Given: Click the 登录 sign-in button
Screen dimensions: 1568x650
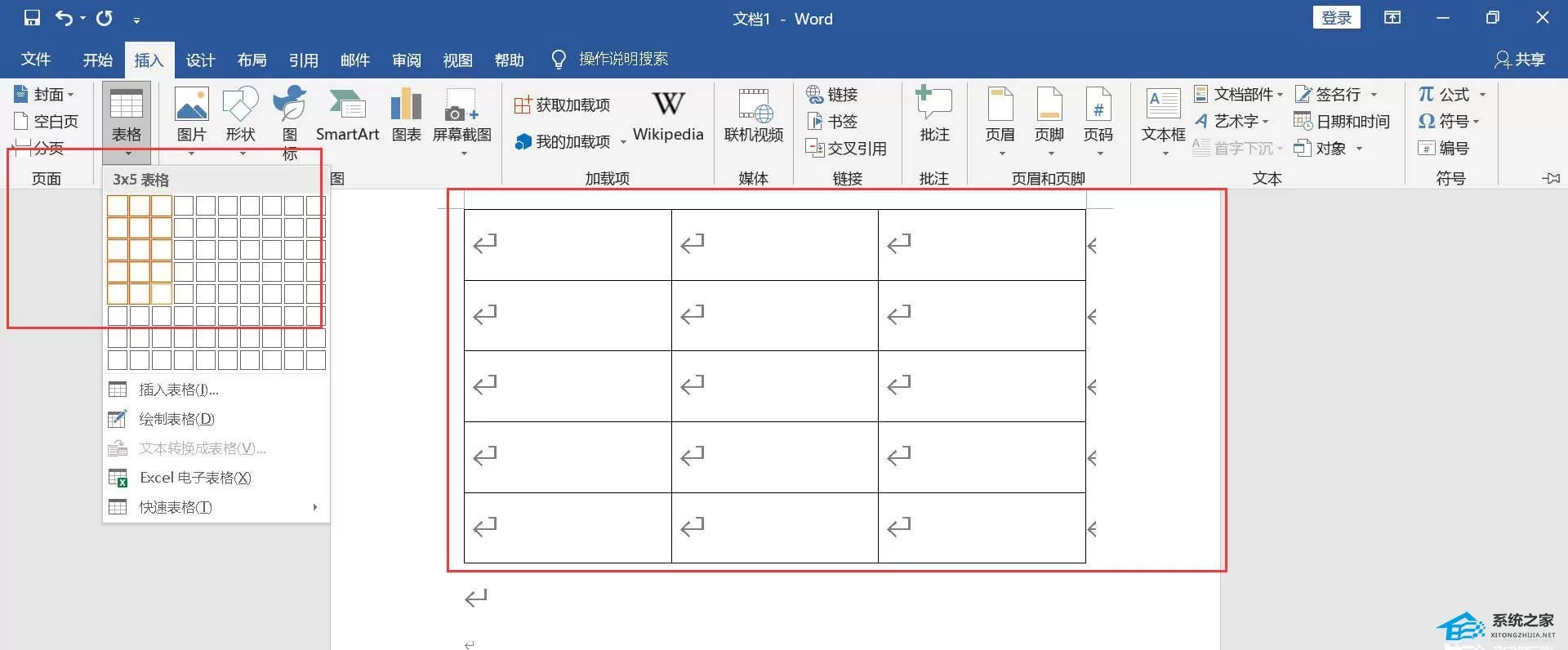Looking at the screenshot, I should pyautogui.click(x=1336, y=18).
